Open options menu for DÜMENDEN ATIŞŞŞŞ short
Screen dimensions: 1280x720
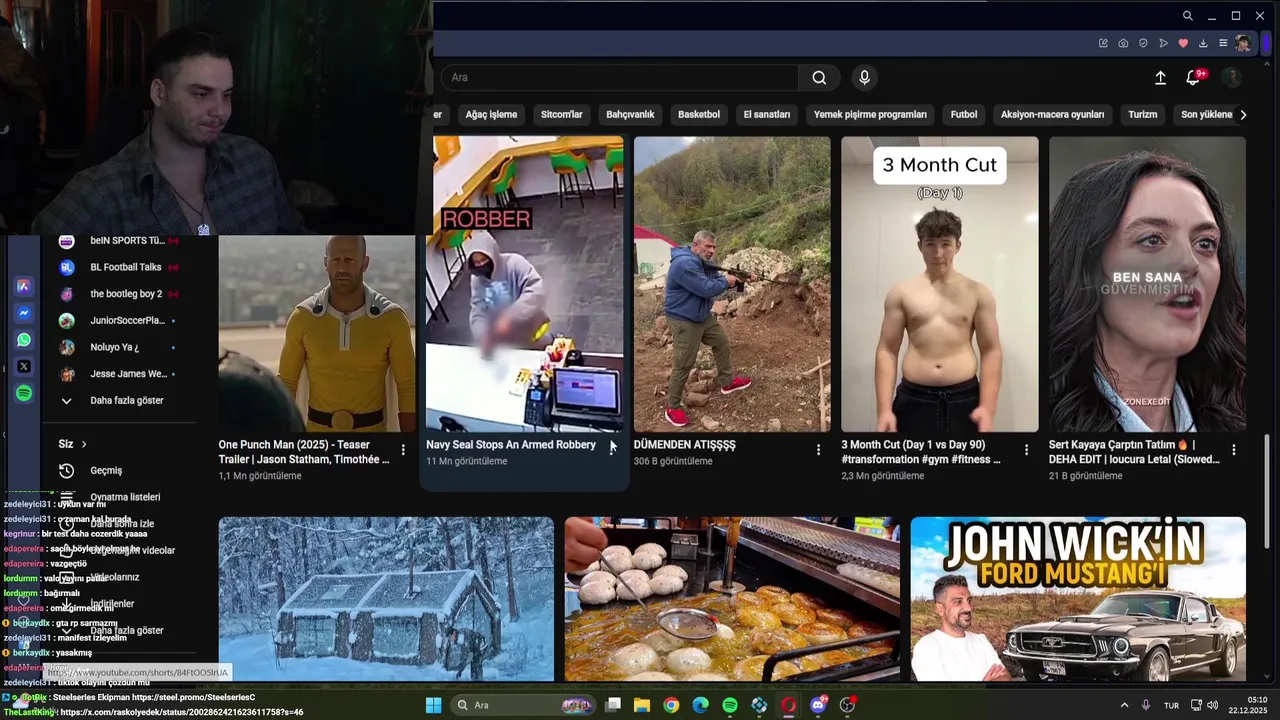(x=818, y=450)
